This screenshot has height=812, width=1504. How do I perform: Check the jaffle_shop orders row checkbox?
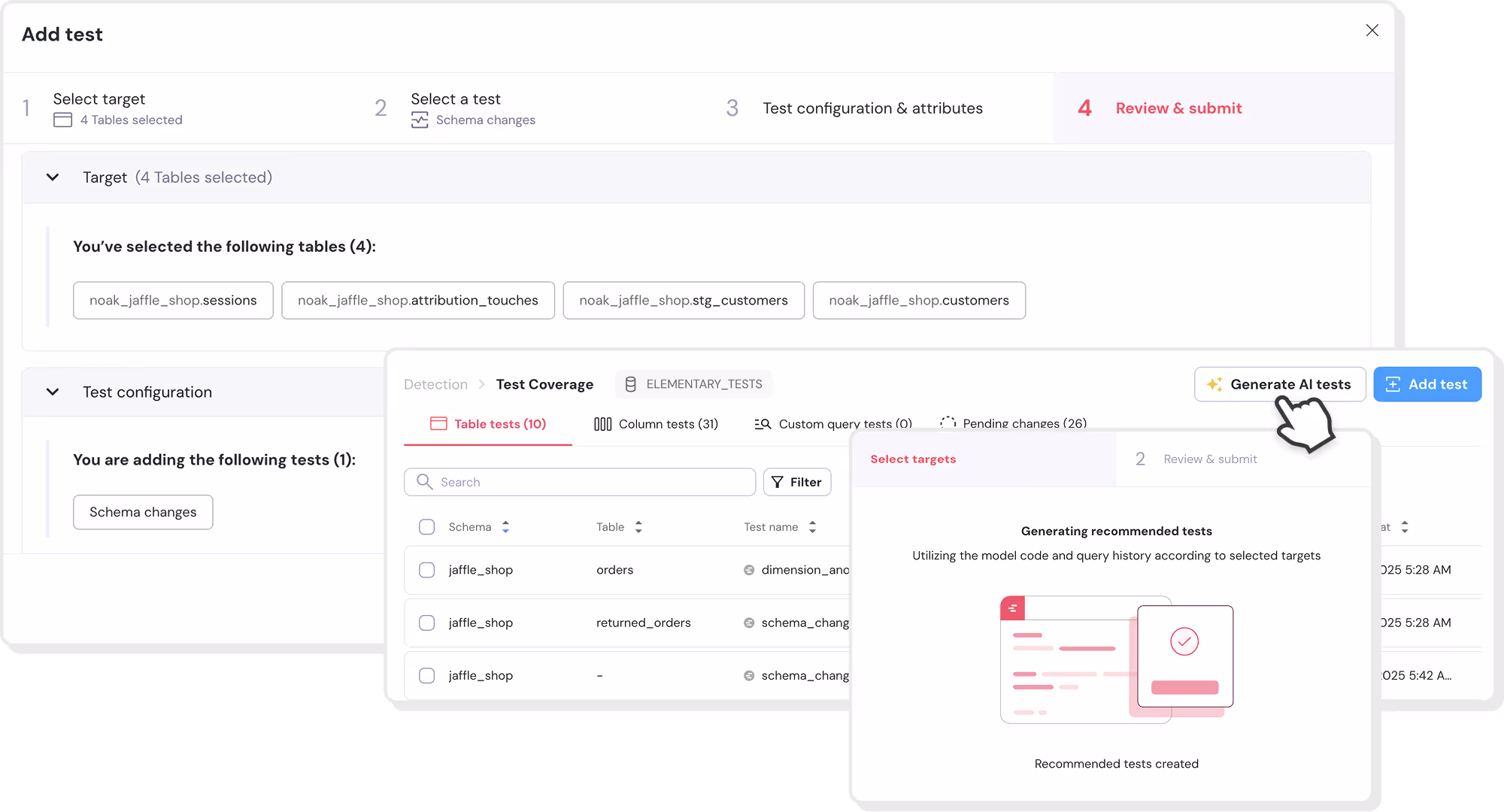[426, 570]
